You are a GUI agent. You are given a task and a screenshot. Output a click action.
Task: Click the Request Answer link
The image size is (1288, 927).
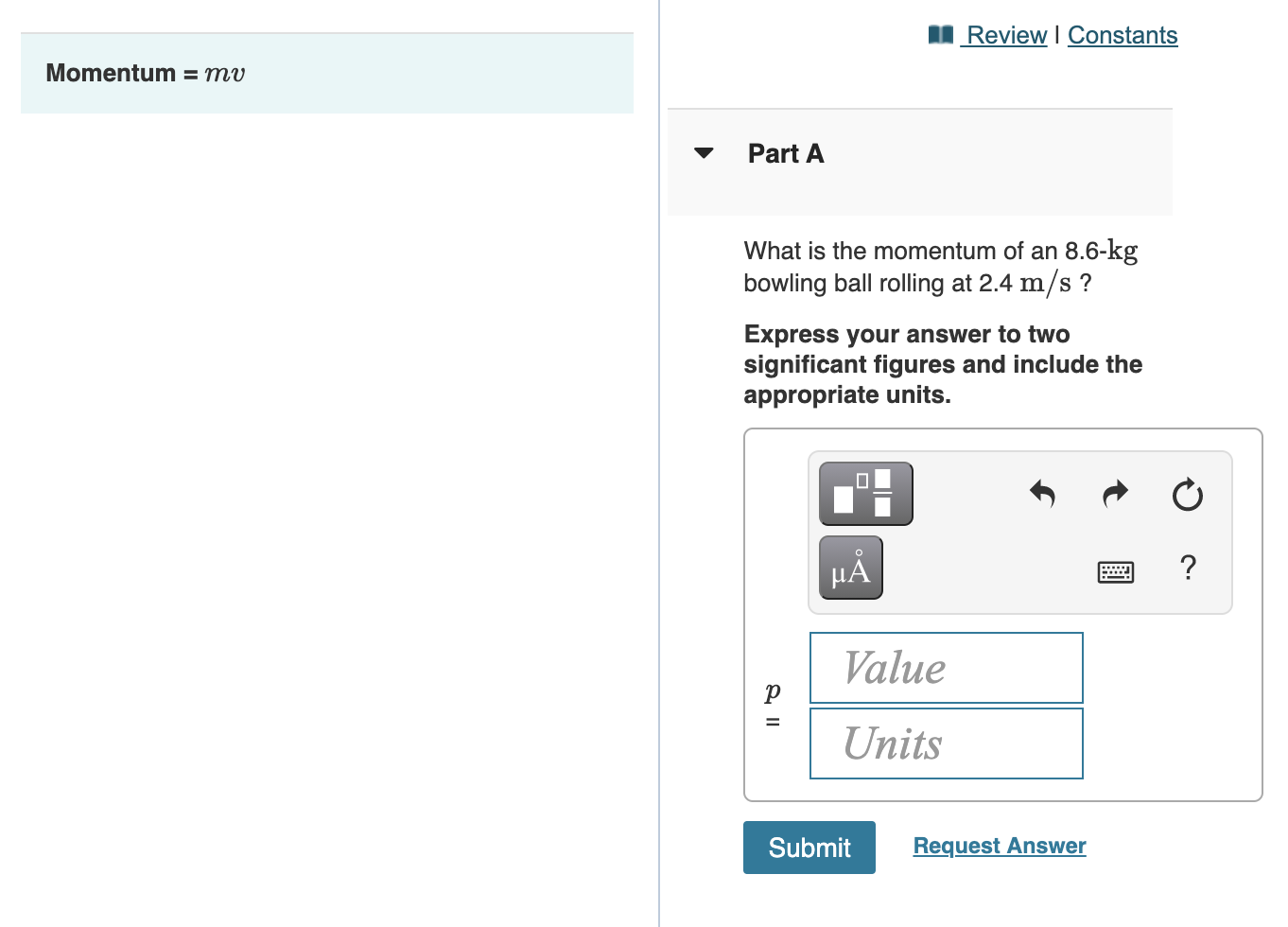tap(999, 846)
